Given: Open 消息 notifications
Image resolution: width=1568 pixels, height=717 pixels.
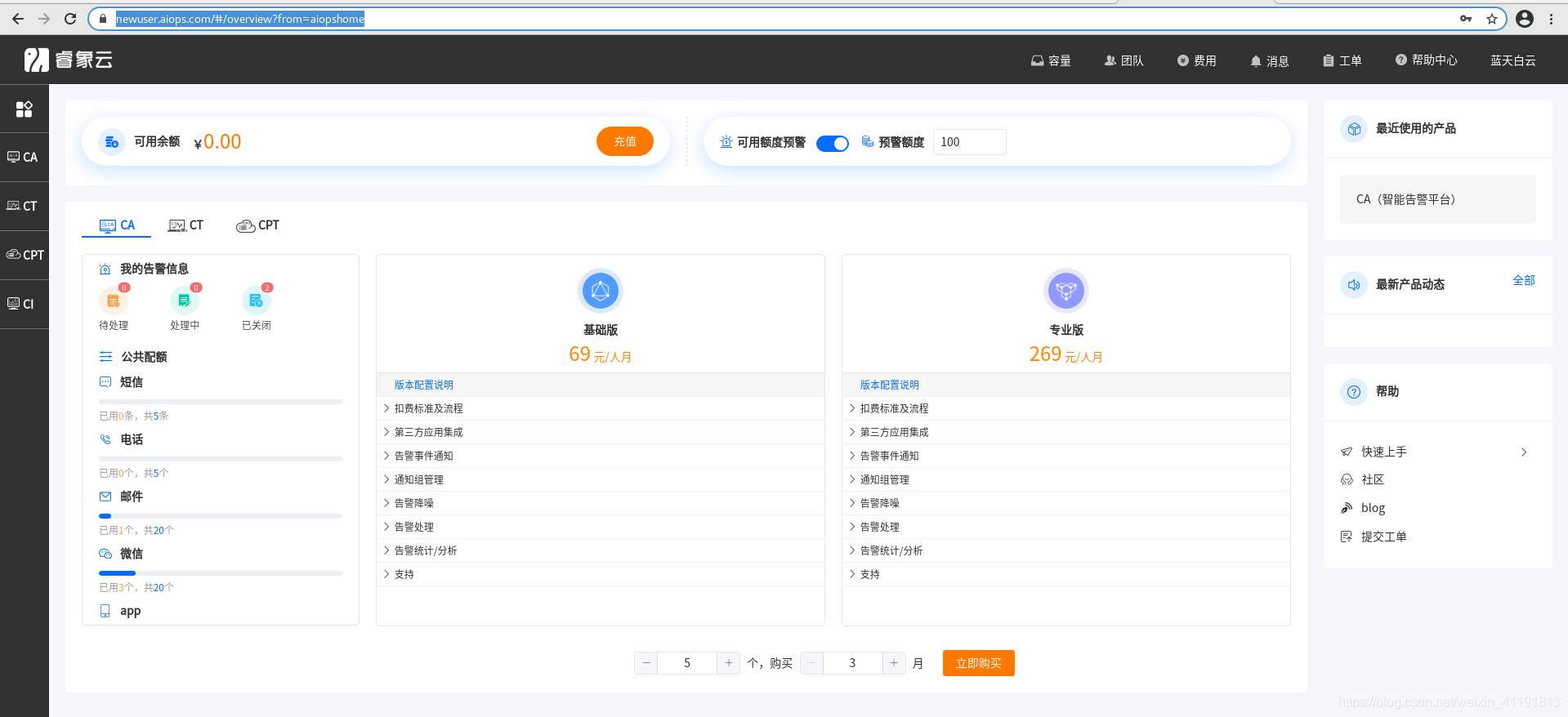Looking at the screenshot, I should coord(1269,60).
